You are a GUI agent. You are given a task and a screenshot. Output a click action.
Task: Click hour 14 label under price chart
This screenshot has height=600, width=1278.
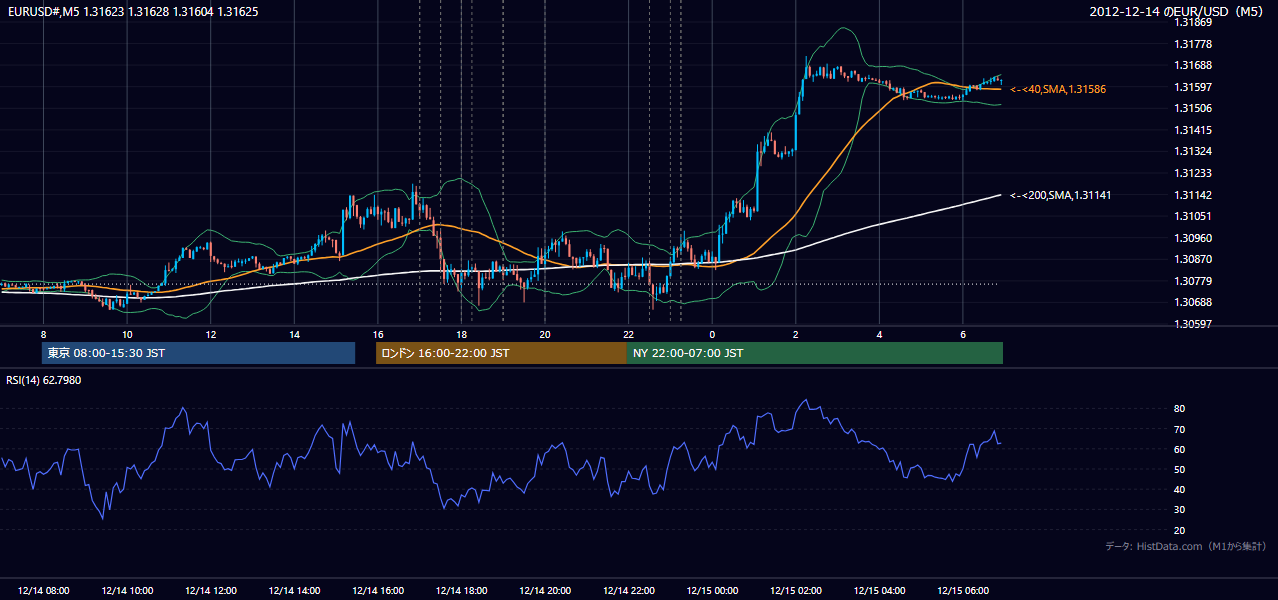point(294,334)
